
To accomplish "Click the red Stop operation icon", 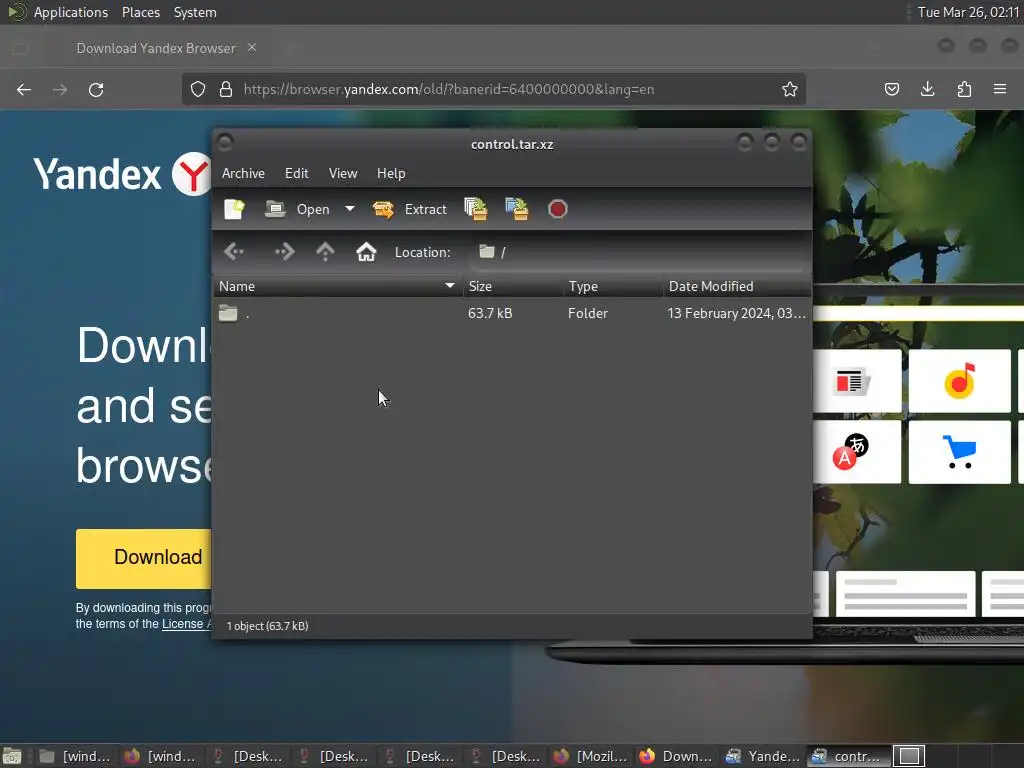I will (x=558, y=209).
